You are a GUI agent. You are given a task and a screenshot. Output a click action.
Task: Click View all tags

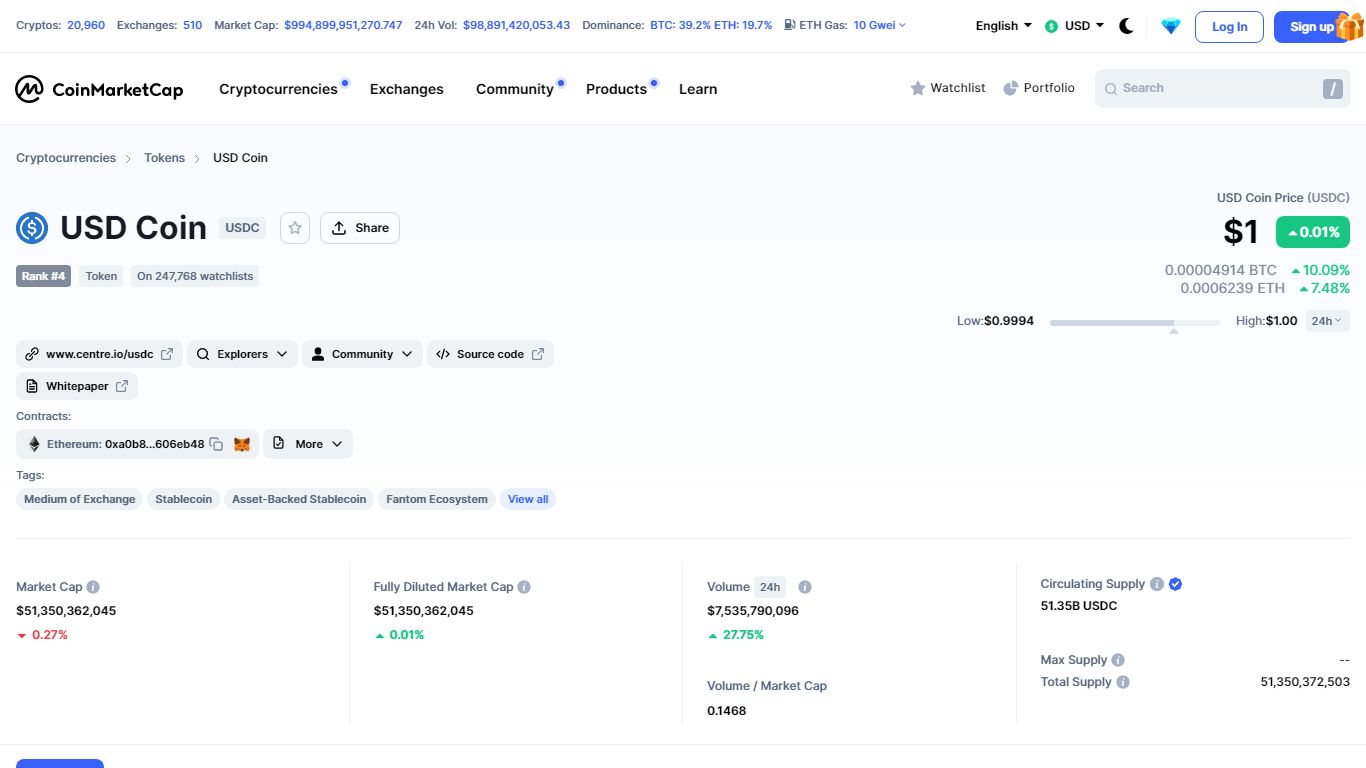(x=528, y=499)
